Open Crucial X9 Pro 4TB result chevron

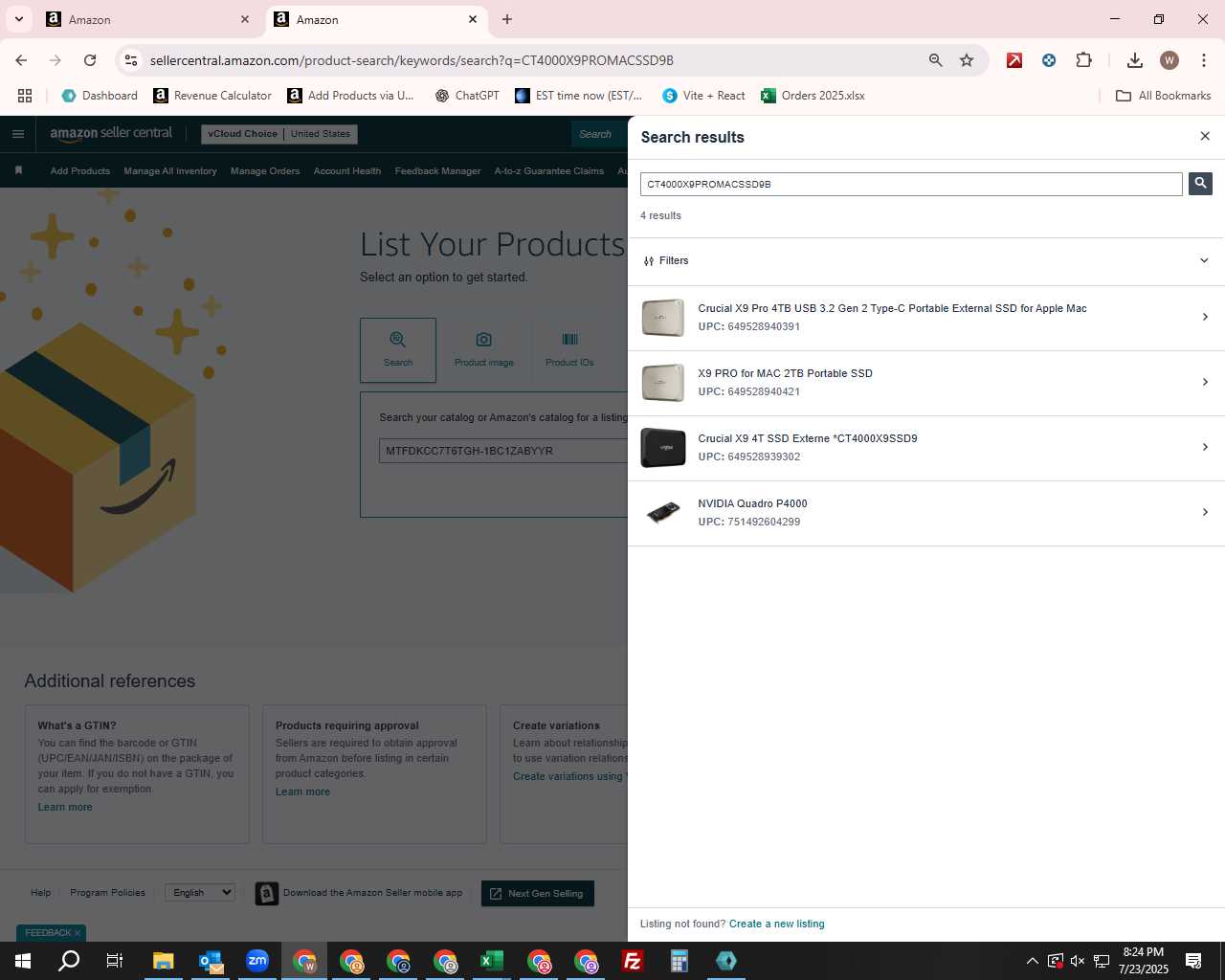click(1205, 317)
